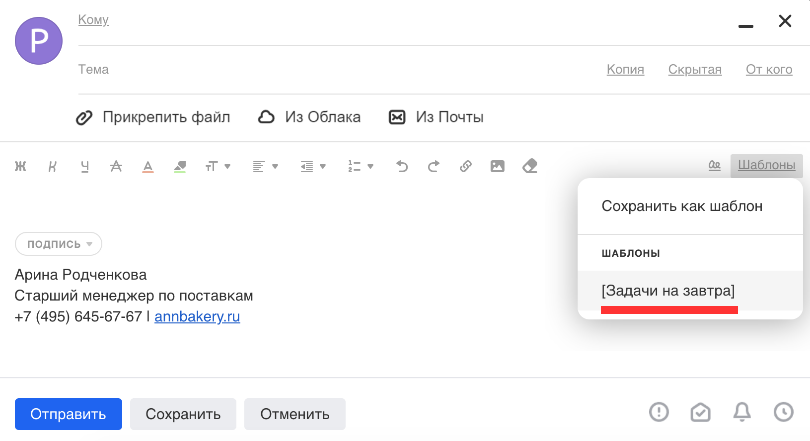This screenshot has height=441, width=810.
Task: Enable the reminder bell icon
Action: point(742,412)
